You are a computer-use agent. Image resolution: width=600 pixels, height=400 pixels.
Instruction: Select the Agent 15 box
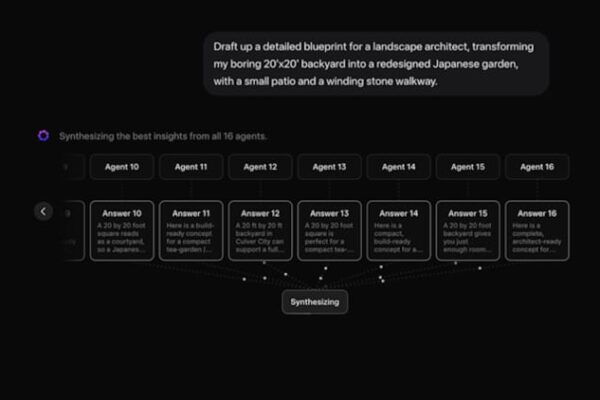468,167
